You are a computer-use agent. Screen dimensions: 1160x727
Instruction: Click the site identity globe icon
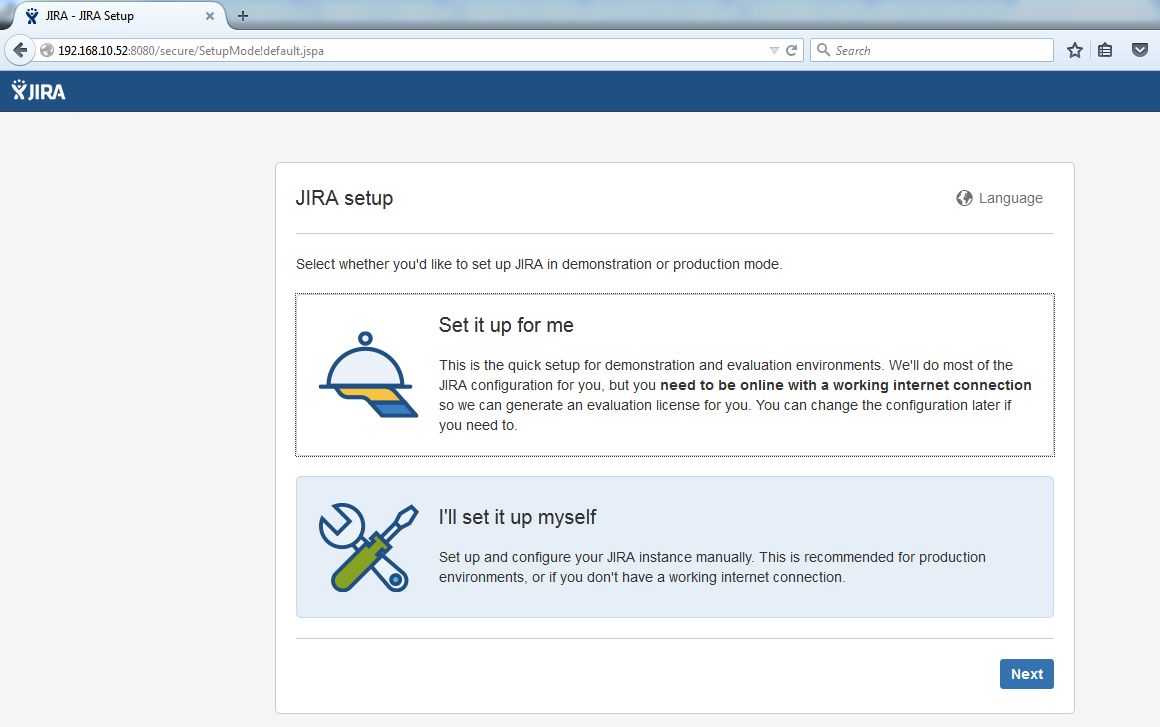pyautogui.click(x=47, y=50)
